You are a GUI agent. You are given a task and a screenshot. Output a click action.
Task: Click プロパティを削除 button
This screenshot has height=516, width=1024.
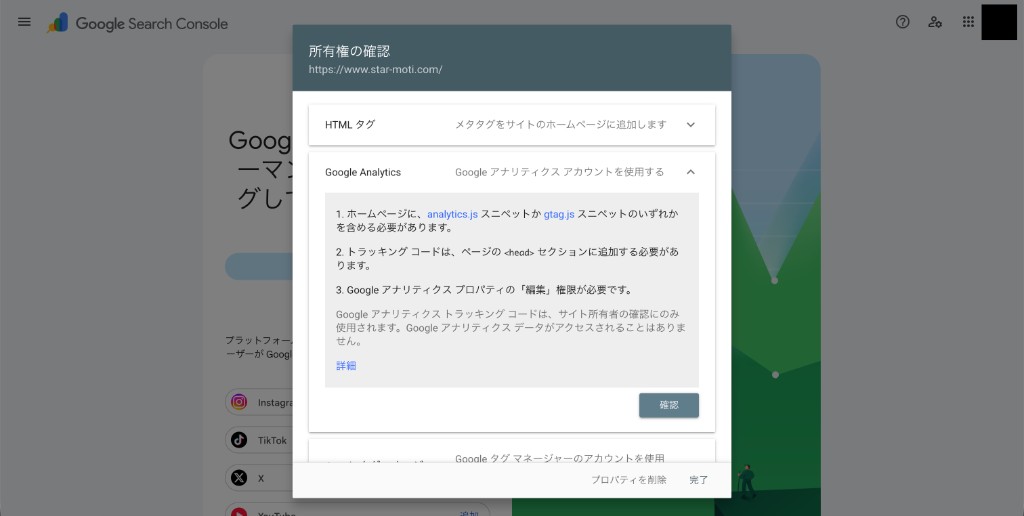point(629,480)
